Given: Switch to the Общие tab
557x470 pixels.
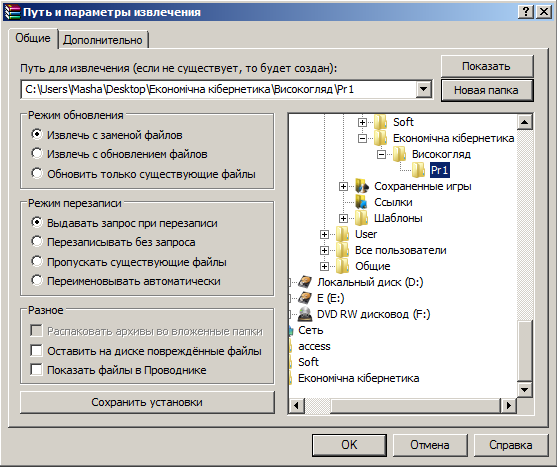Looking at the screenshot, I should point(33,38).
